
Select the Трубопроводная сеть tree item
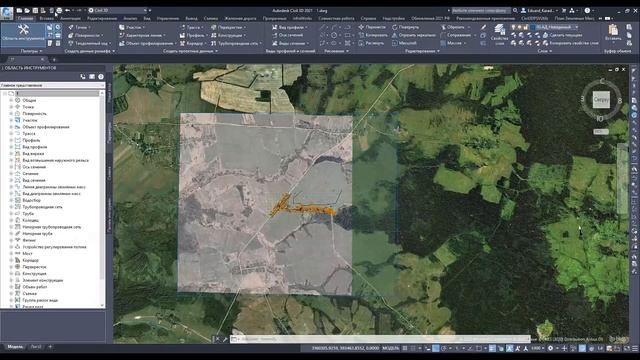tap(42, 207)
